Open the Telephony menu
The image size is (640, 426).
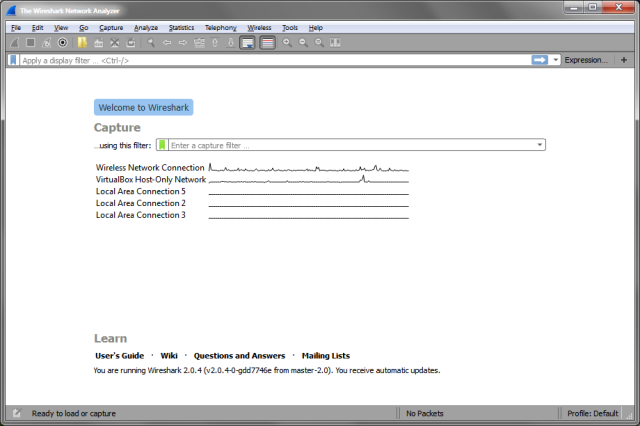[x=220, y=28]
